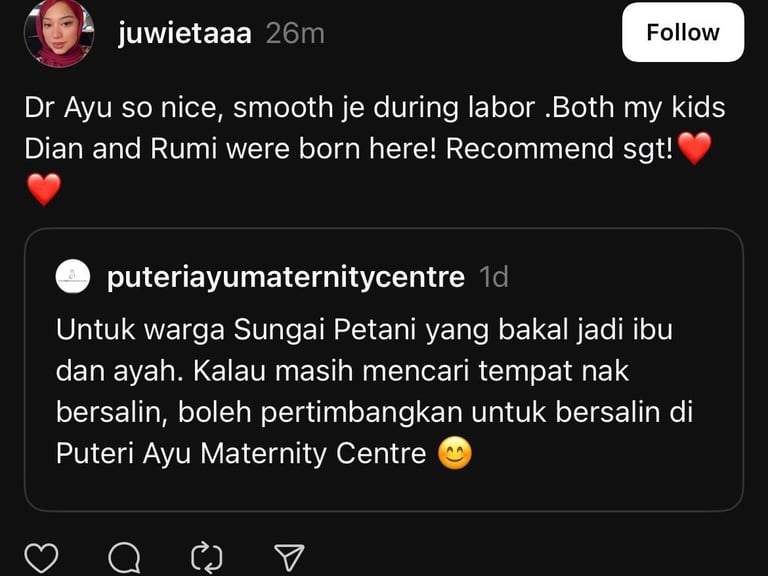Screen dimensions: 768x576
Task: Open juwietaaa's profile picture
Action: tap(59, 33)
